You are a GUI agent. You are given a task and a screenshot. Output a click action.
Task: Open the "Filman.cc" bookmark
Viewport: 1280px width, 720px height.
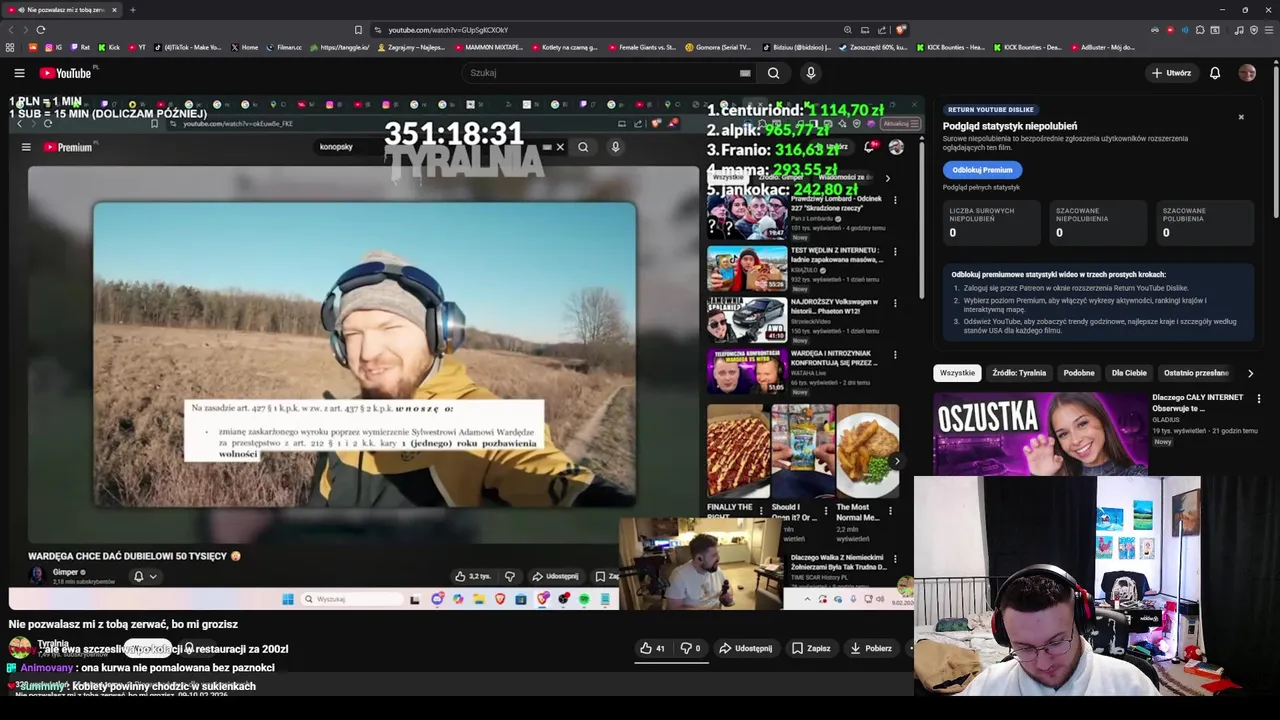pyautogui.click(x=284, y=47)
